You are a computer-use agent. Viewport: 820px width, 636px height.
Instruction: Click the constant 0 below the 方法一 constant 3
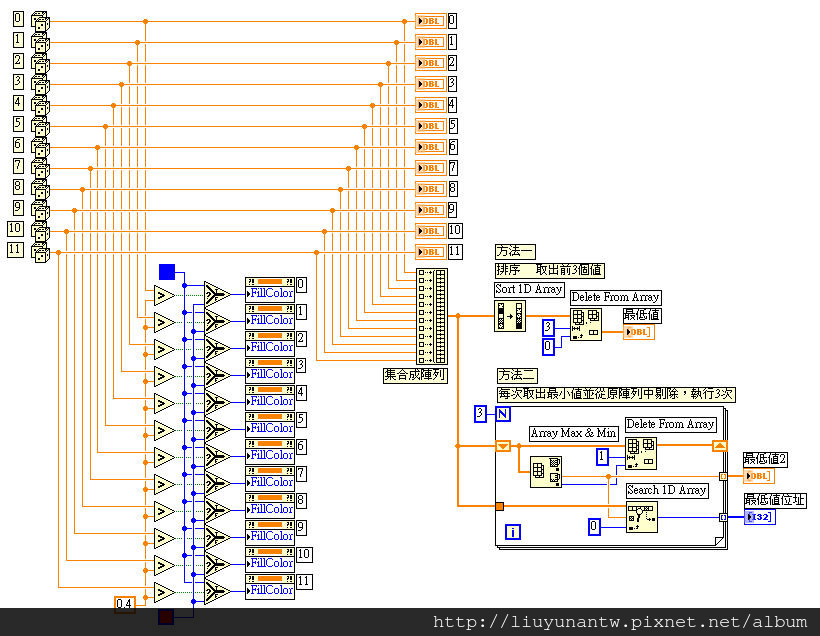(548, 346)
